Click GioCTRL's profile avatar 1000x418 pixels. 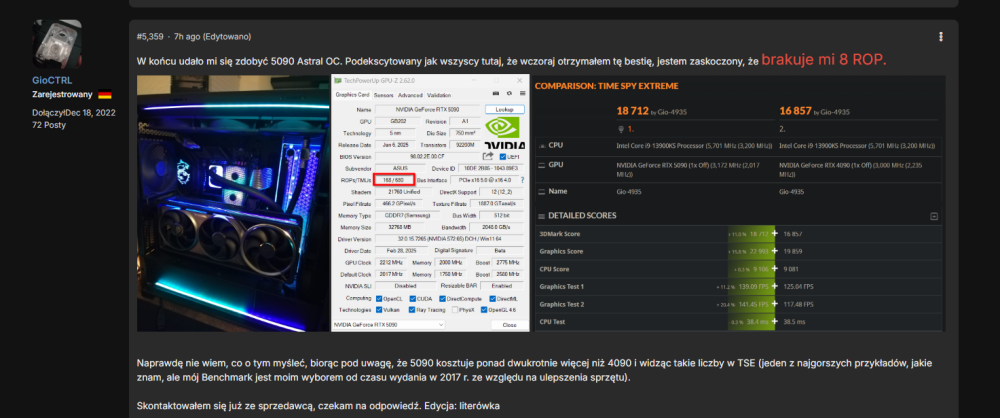point(57,44)
